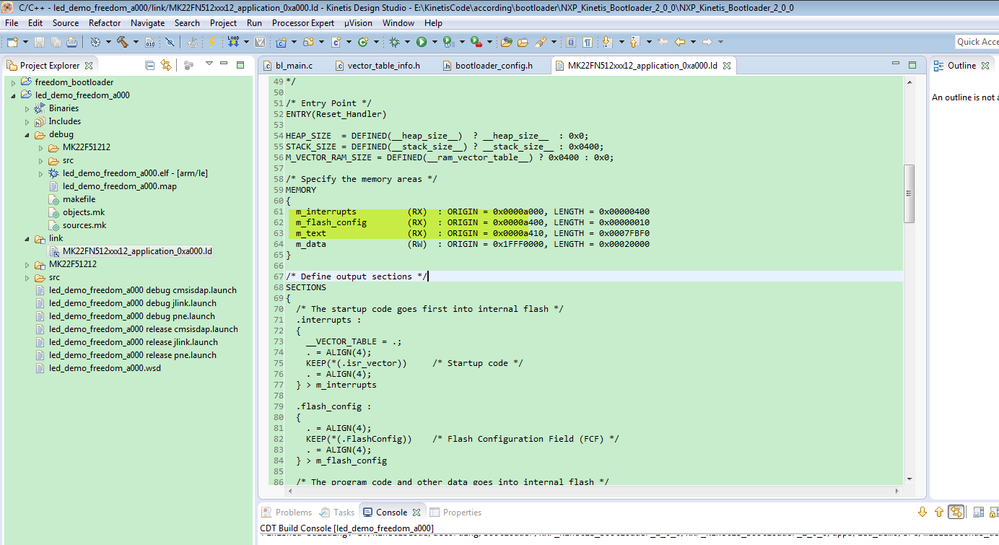Open the Debug dropdown arrow

pyautogui.click(x=407, y=42)
